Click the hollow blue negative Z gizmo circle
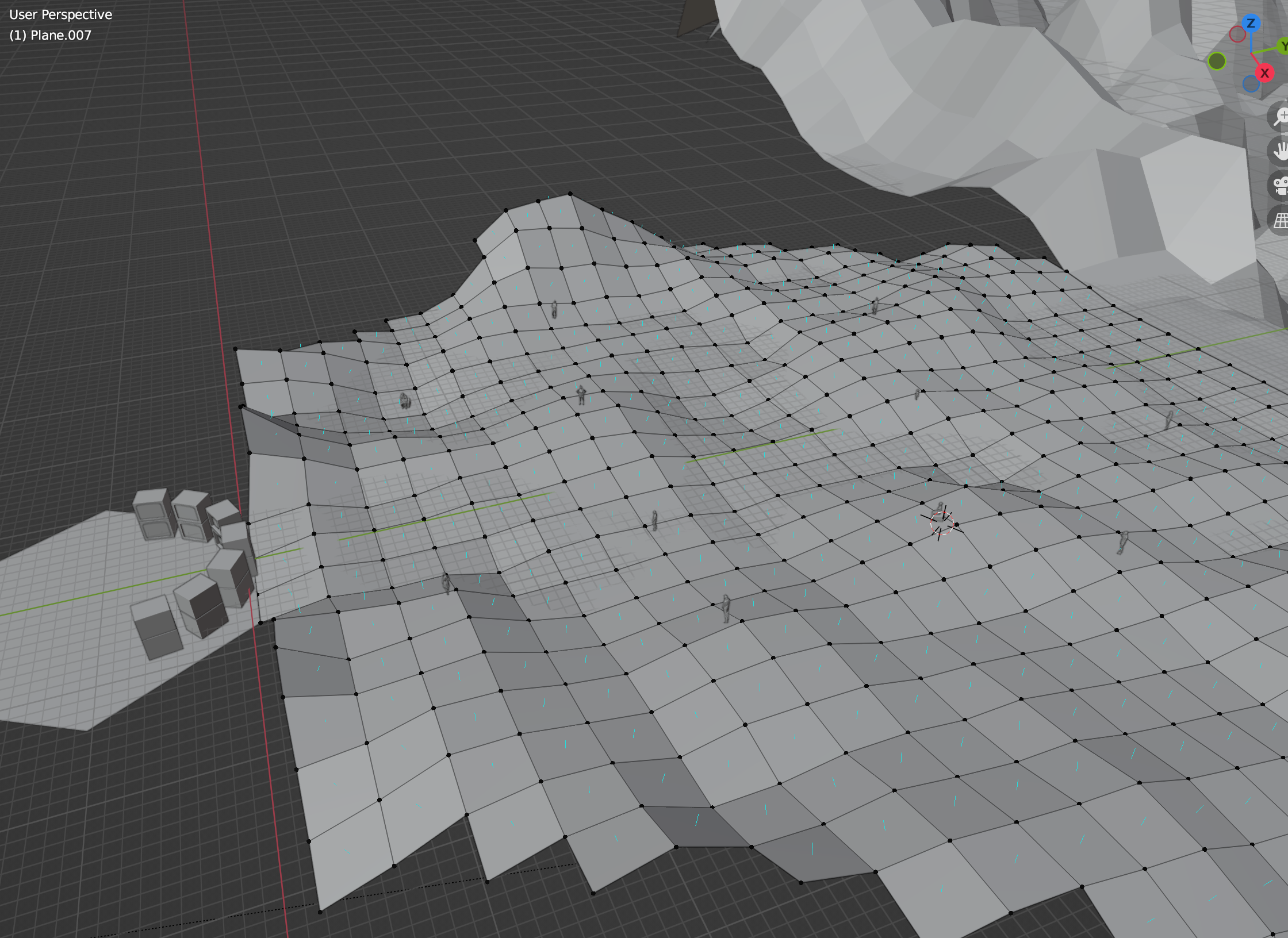This screenshot has height=938, width=1288. (1251, 84)
